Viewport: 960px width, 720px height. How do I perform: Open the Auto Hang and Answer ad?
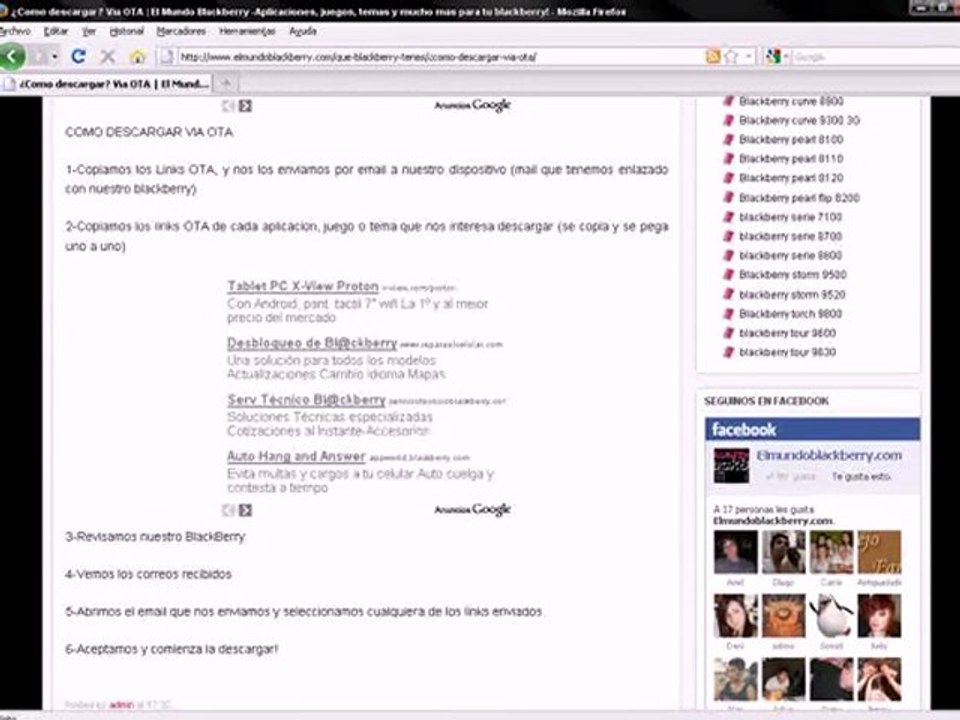pyautogui.click(x=296, y=456)
